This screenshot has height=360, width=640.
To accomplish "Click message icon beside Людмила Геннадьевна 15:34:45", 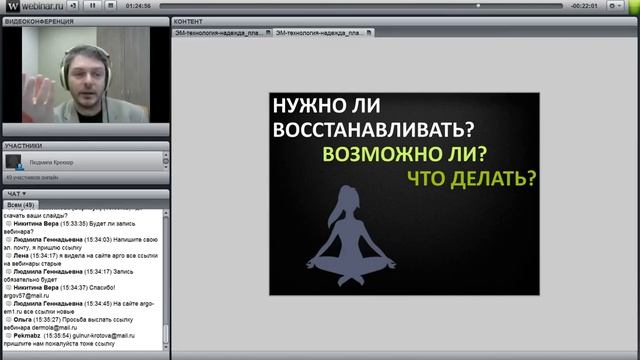I will [8, 304].
